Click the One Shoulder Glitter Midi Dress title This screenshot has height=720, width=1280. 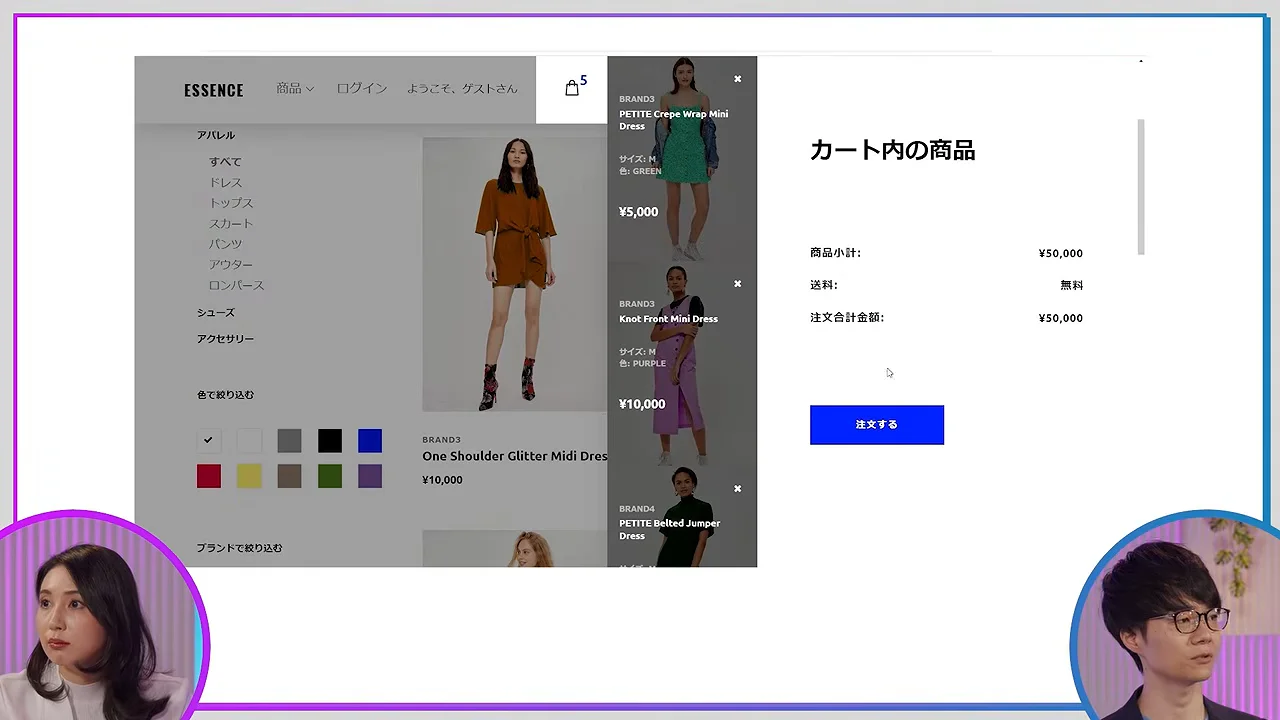tap(514, 456)
